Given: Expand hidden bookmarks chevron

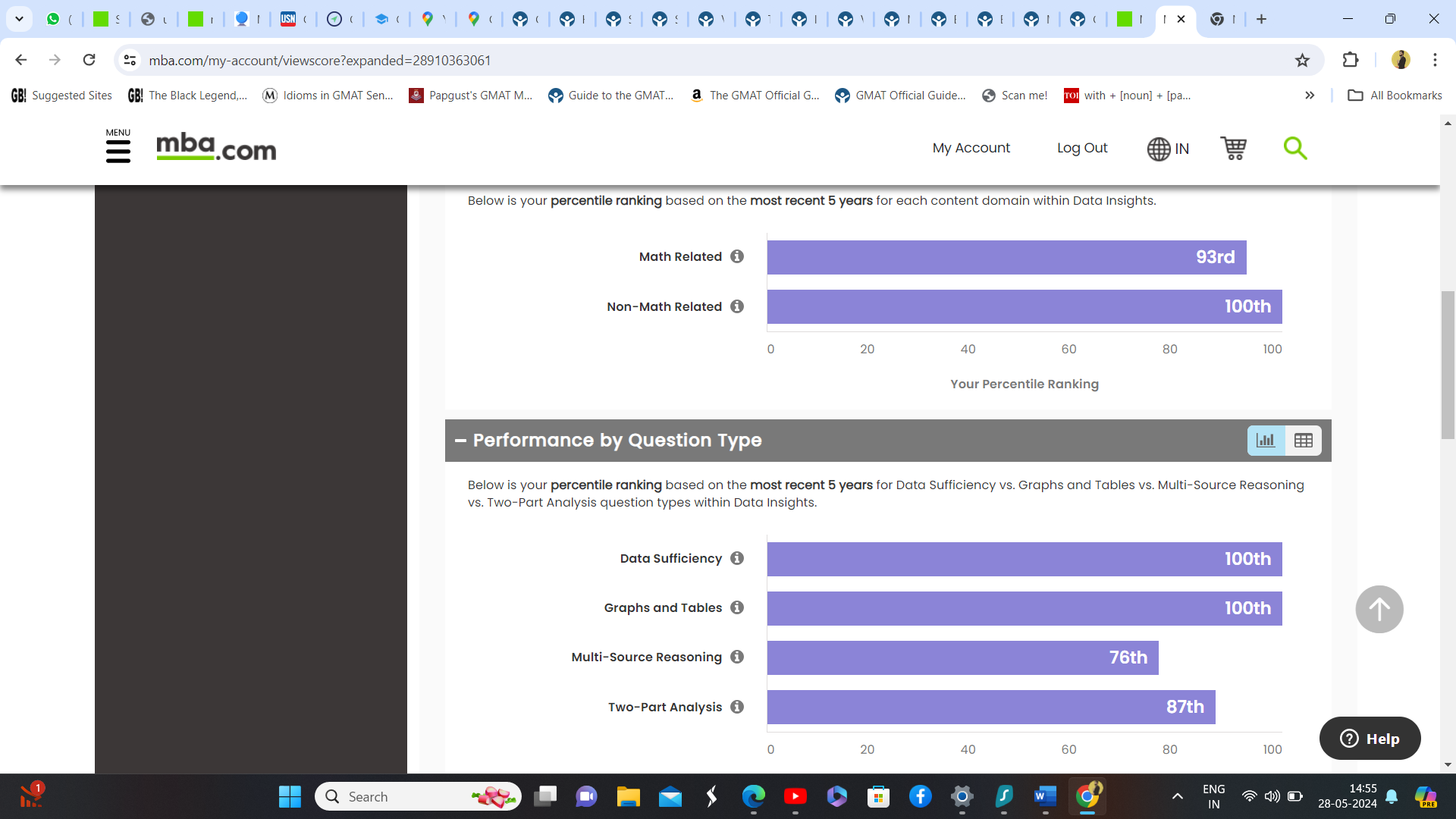Looking at the screenshot, I should tap(1310, 96).
